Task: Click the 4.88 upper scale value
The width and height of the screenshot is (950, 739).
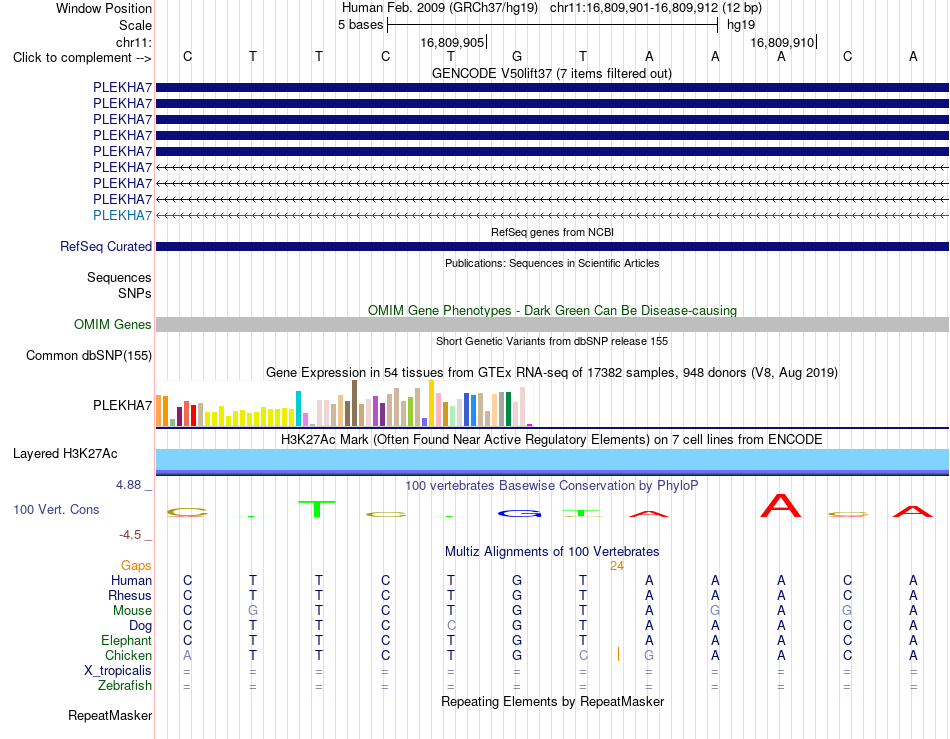Action: point(128,485)
